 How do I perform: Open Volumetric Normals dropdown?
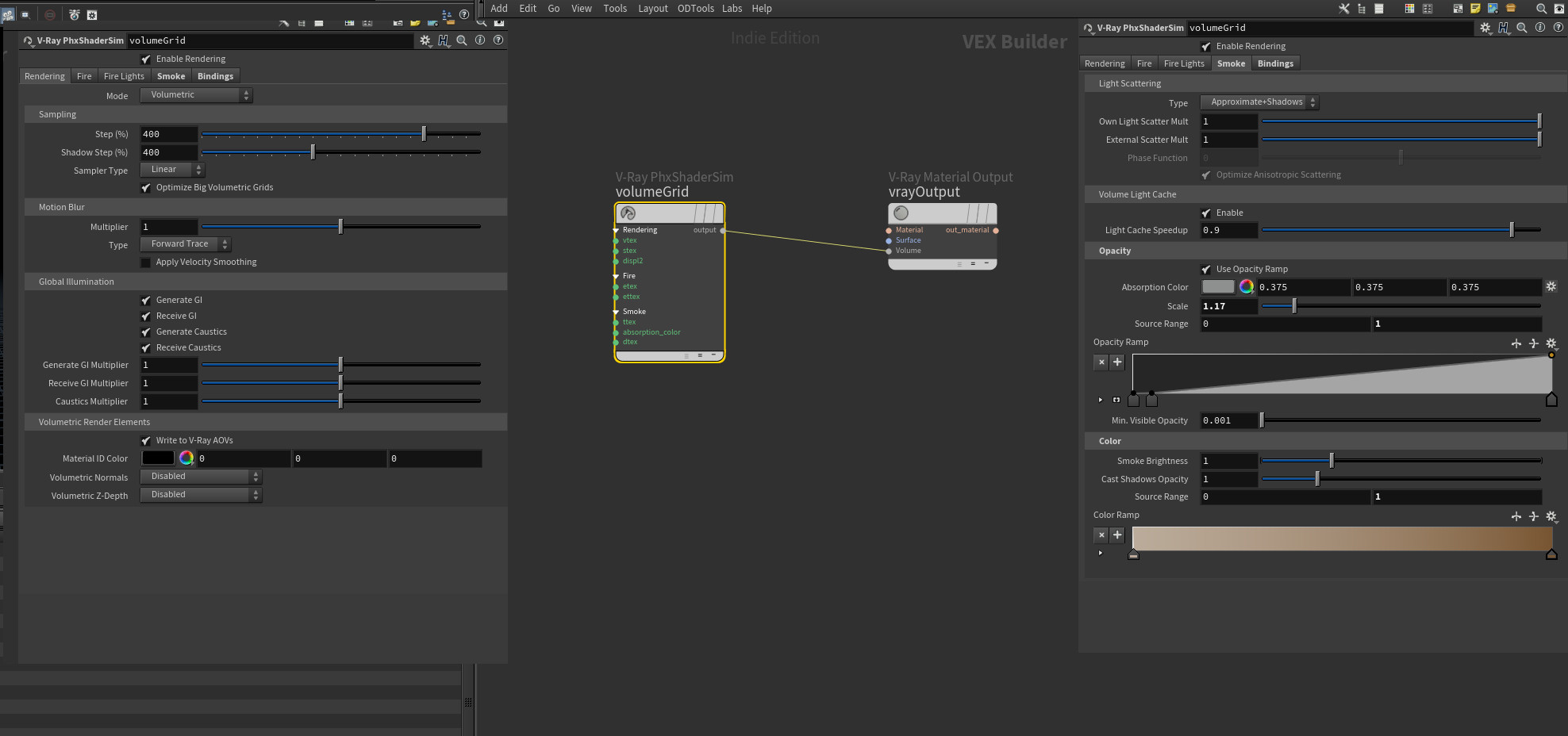point(201,477)
